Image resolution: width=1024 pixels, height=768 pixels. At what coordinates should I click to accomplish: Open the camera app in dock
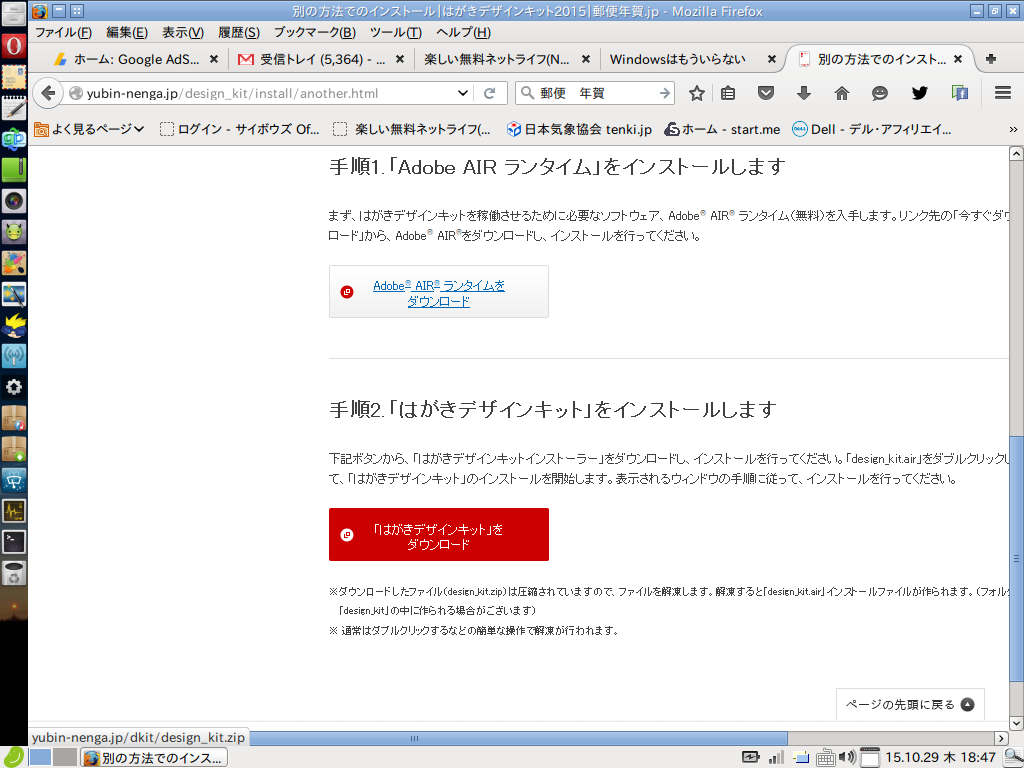point(14,201)
